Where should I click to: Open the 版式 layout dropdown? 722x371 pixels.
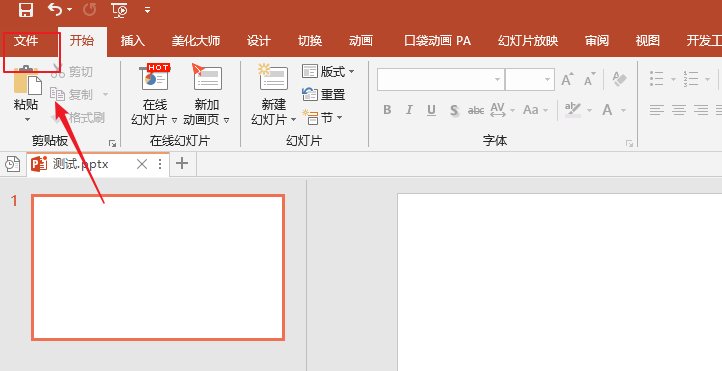328,71
